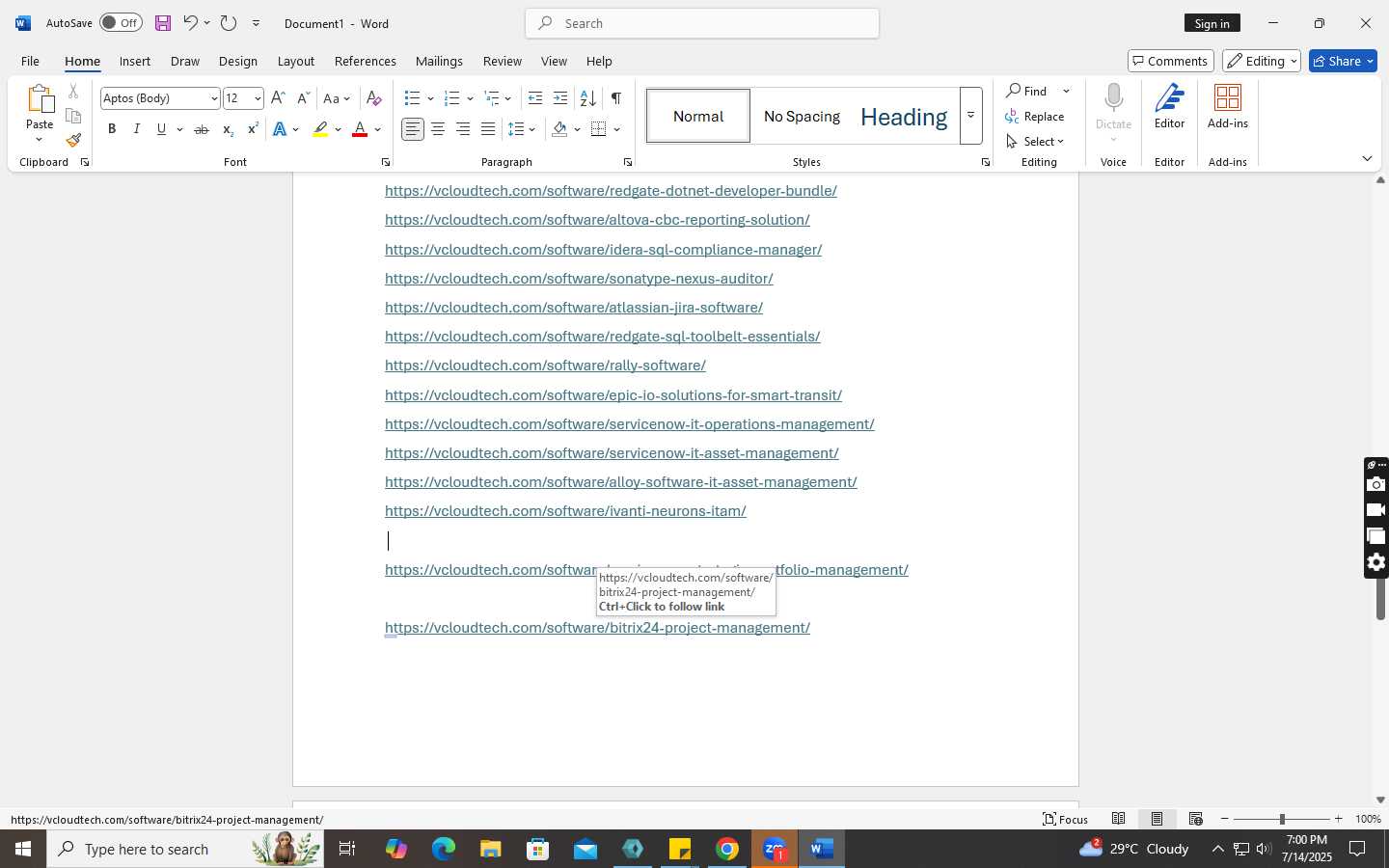Open the Select dropdown
Image resolution: width=1389 pixels, height=868 pixels.
(x=1035, y=142)
